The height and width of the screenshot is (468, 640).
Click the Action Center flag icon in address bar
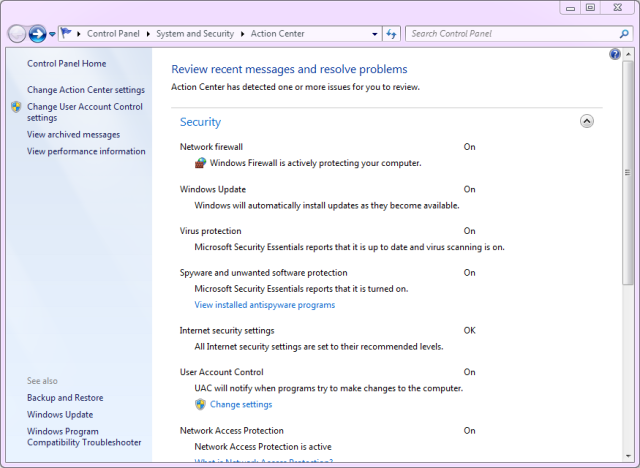(66, 33)
